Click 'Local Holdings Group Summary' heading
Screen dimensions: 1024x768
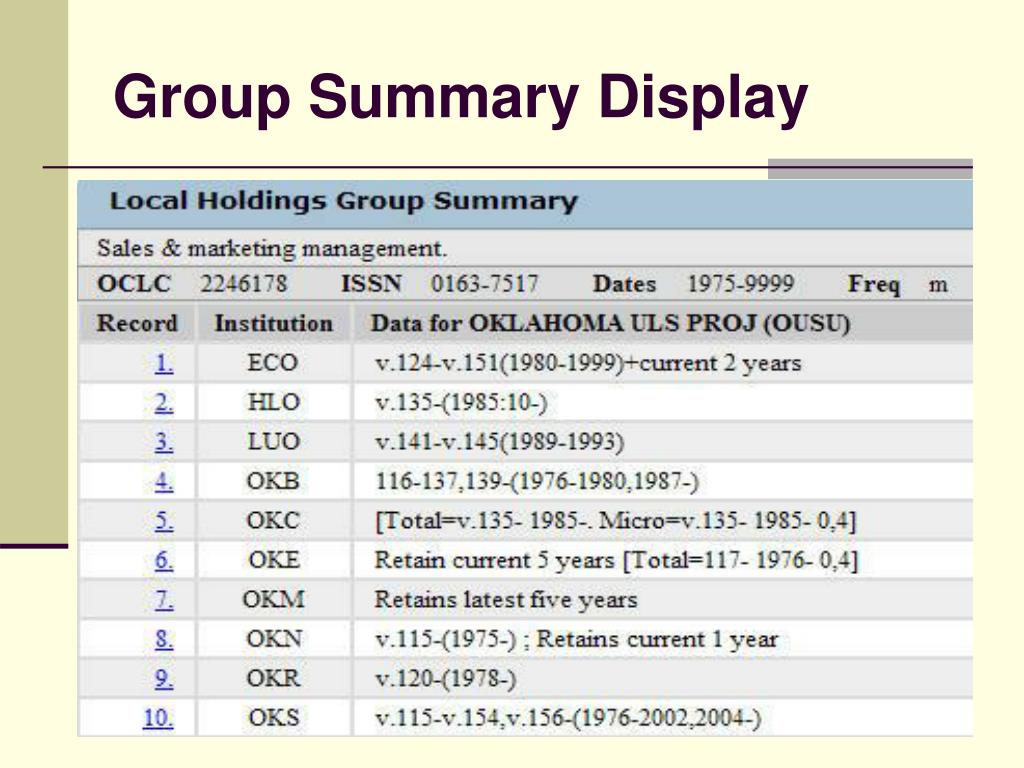344,201
